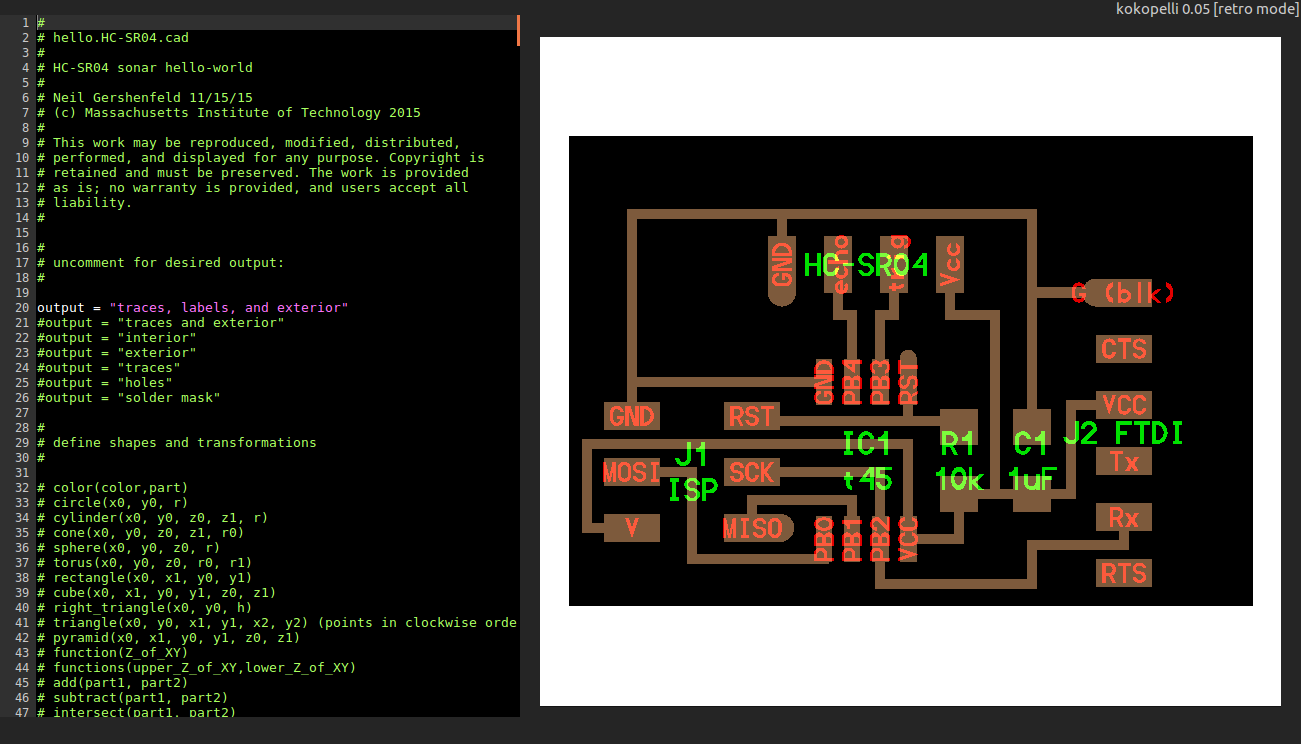Image resolution: width=1301 pixels, height=744 pixels.
Task: Click the green HC-SR04 label on board
Action: point(866,265)
